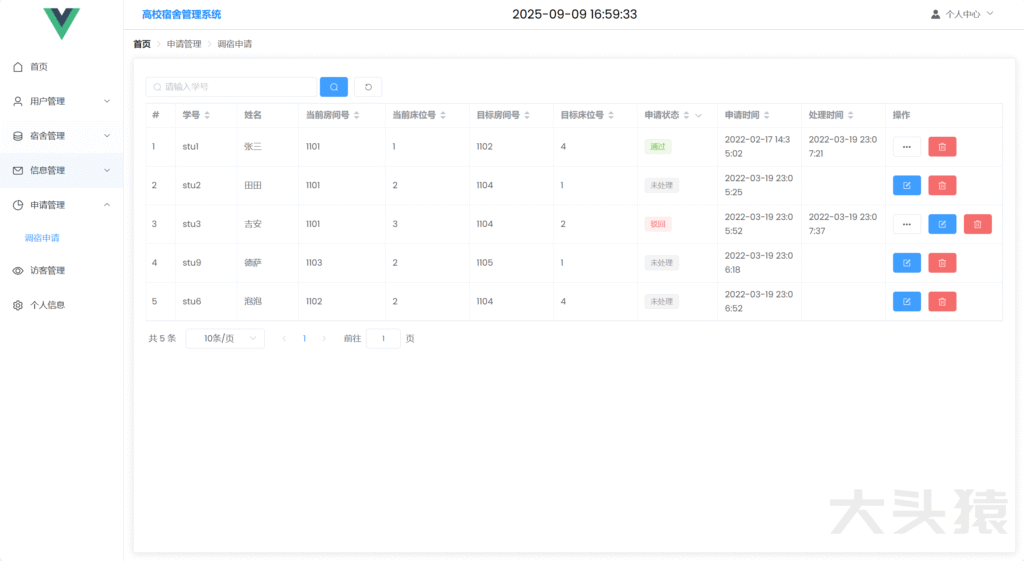The height and width of the screenshot is (561, 1024).
Task: Open details button for stu3 row
Action: click(x=906, y=224)
